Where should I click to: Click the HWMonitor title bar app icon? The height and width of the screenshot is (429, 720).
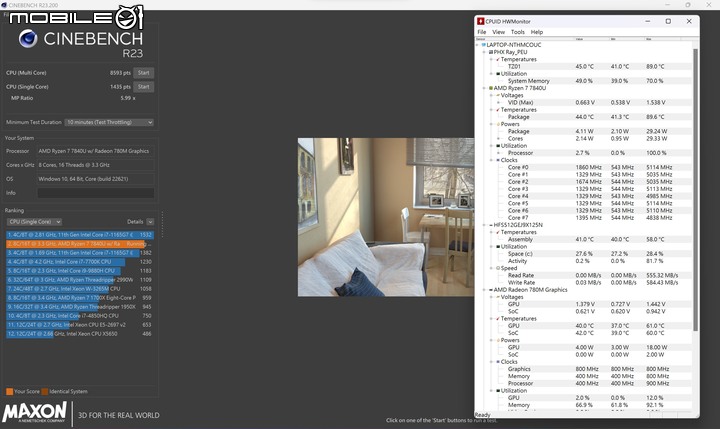tap(480, 21)
